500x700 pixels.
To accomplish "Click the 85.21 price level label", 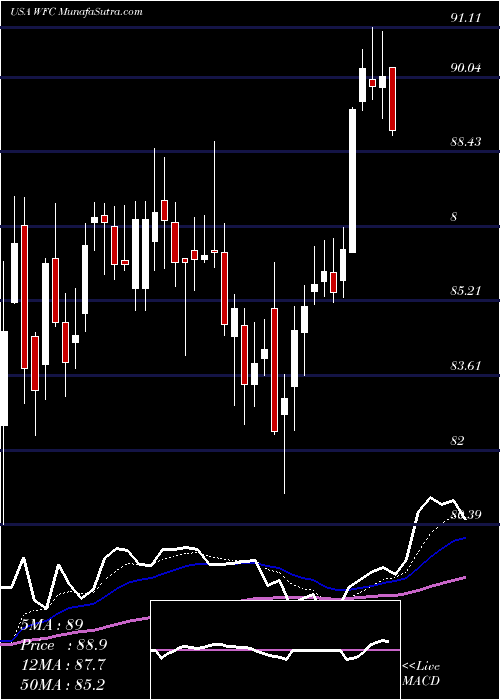I will tap(466, 291).
